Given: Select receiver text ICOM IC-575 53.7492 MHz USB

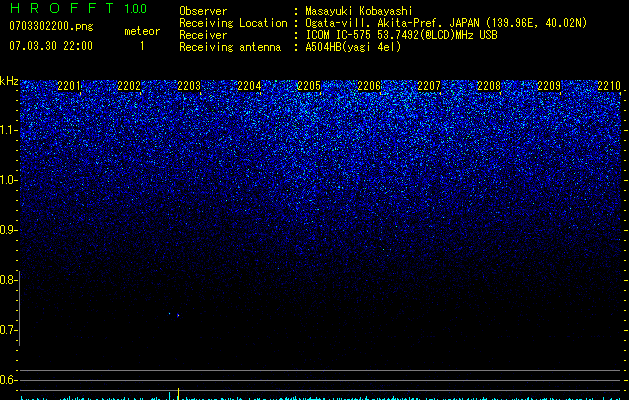Looking at the screenshot, I should point(401,35).
